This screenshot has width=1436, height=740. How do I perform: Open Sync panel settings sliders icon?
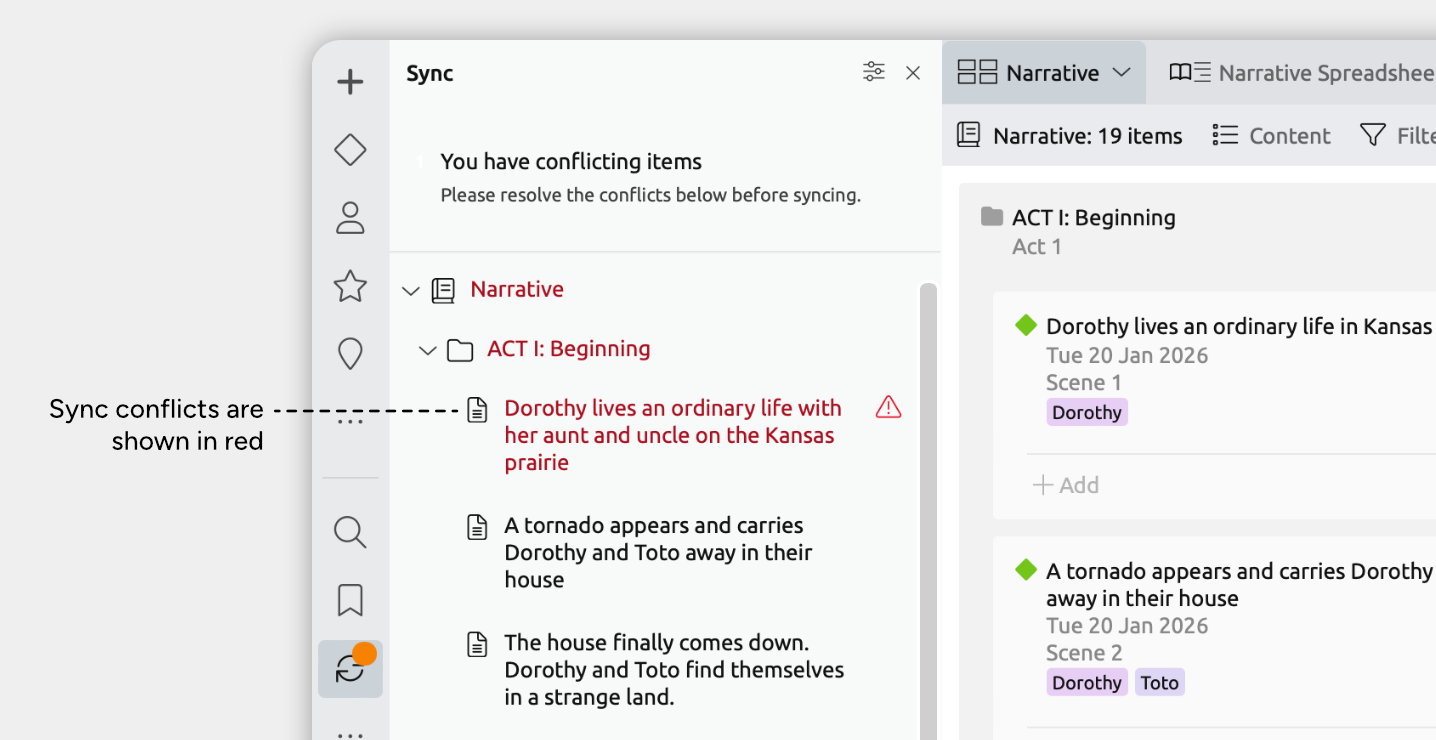[874, 72]
